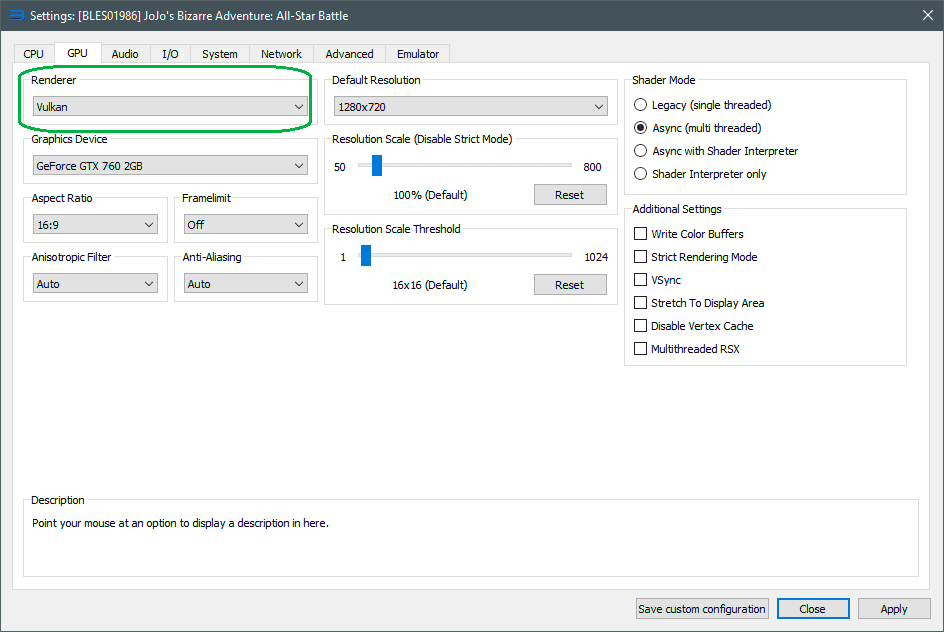Toggle Strict Rendering Mode checkbox

(696, 256)
